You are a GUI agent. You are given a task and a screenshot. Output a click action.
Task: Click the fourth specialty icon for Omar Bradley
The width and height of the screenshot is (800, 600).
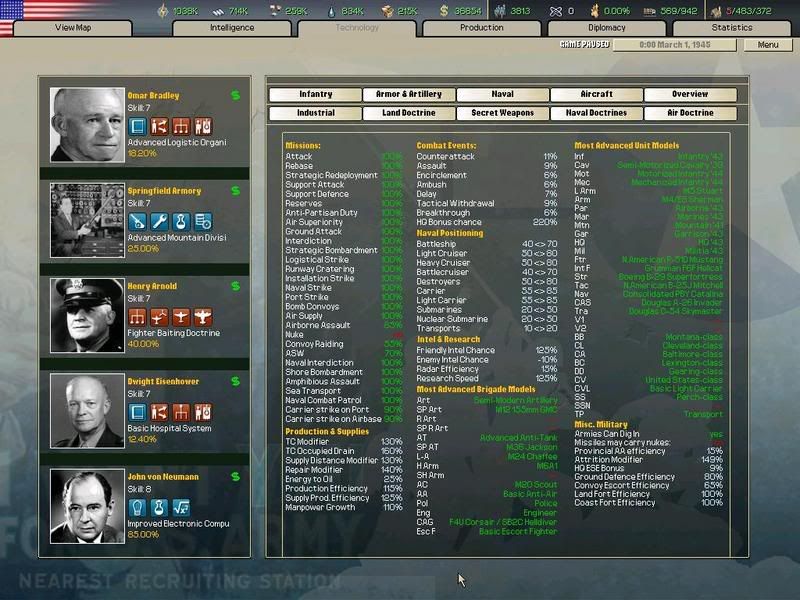[x=203, y=126]
